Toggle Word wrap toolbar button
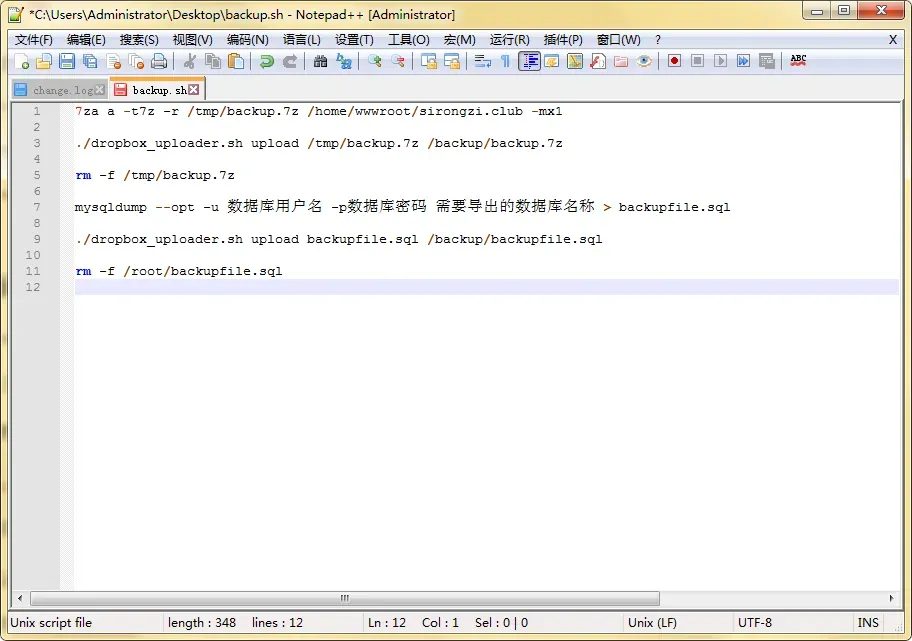912x641 pixels. (x=482, y=61)
